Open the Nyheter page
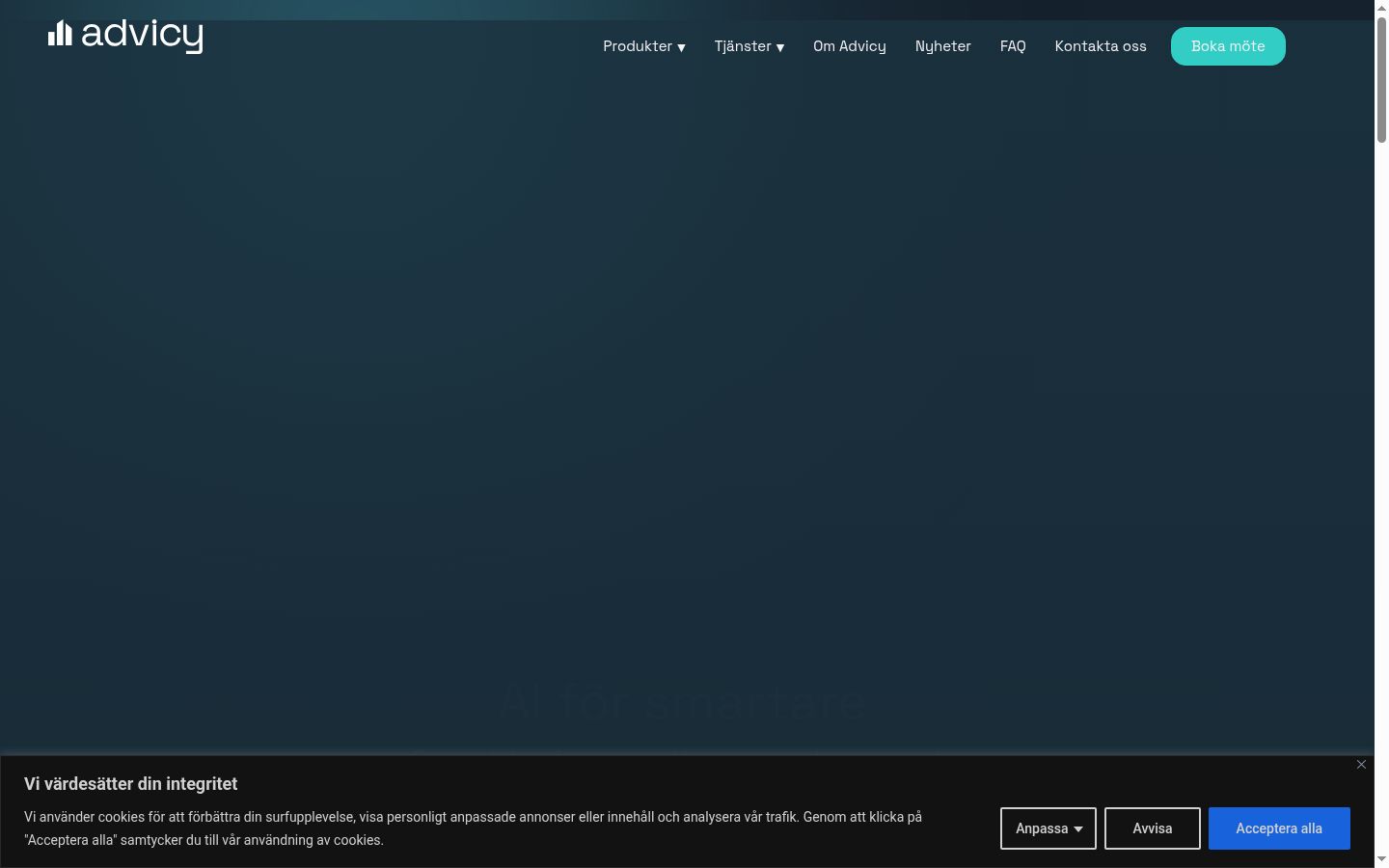Screen dimensions: 1389x868 (942, 46)
